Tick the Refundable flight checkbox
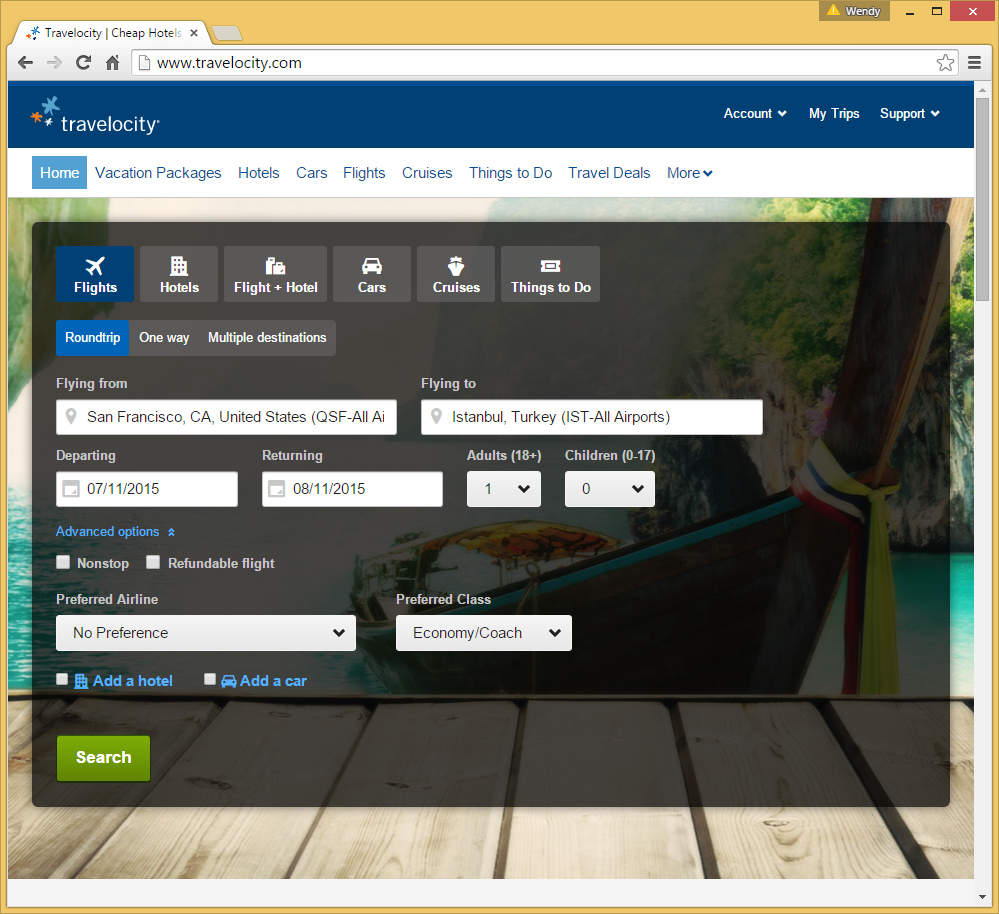 click(153, 562)
